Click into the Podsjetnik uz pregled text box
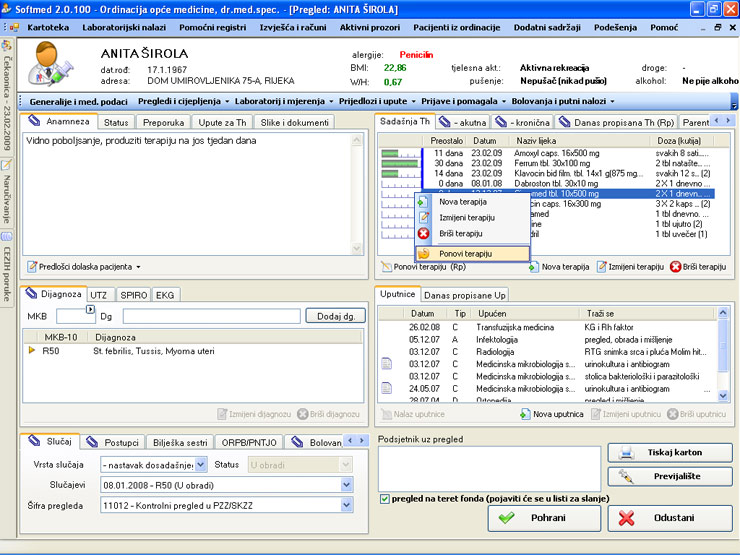The width and height of the screenshot is (740, 555). click(488, 468)
